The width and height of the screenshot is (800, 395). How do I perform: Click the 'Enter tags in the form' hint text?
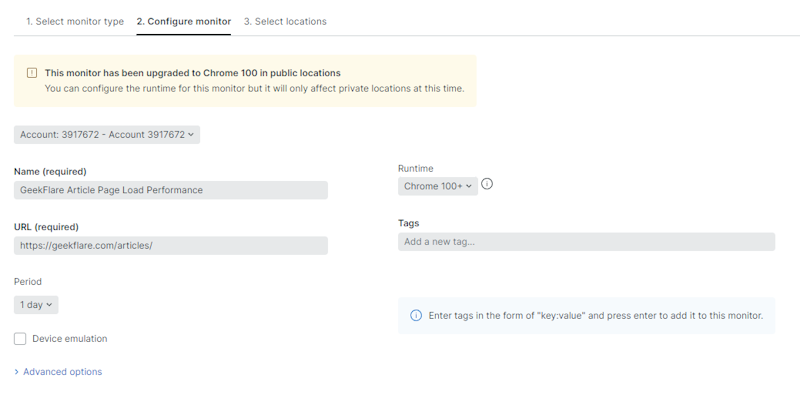coord(596,315)
